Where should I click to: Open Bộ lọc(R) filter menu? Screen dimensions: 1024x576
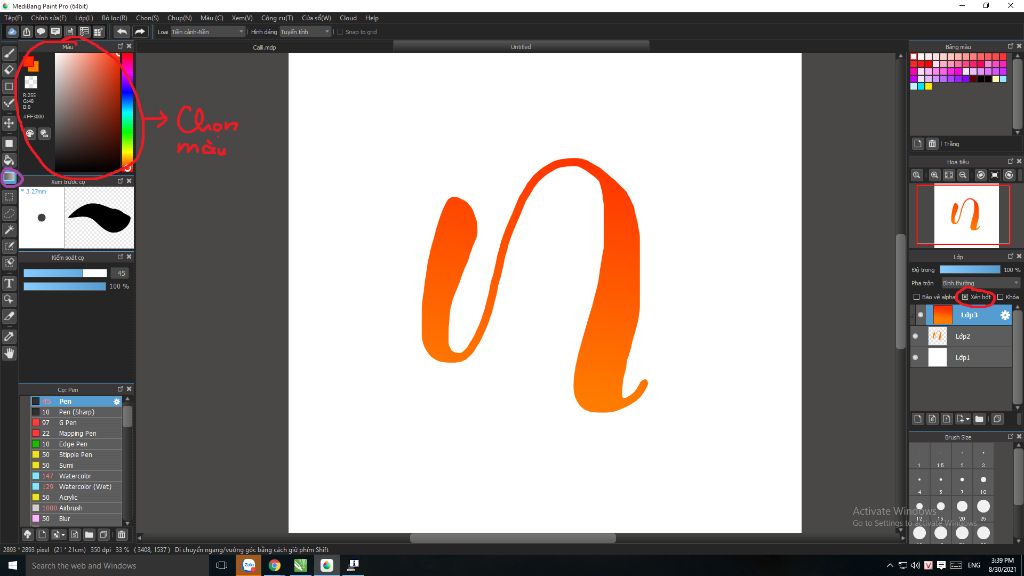pyautogui.click(x=114, y=18)
